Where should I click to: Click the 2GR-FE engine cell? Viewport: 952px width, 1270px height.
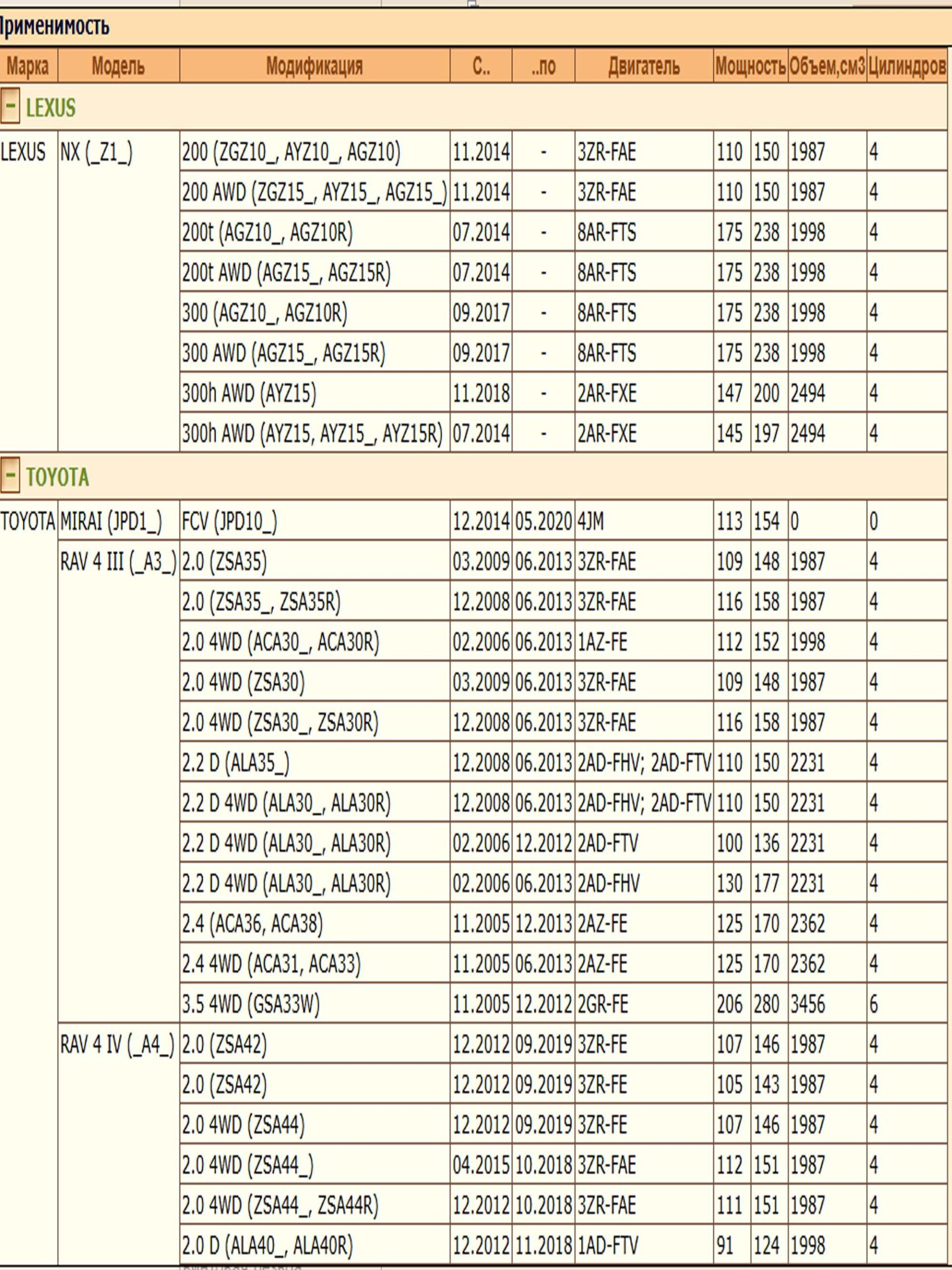click(602, 1005)
